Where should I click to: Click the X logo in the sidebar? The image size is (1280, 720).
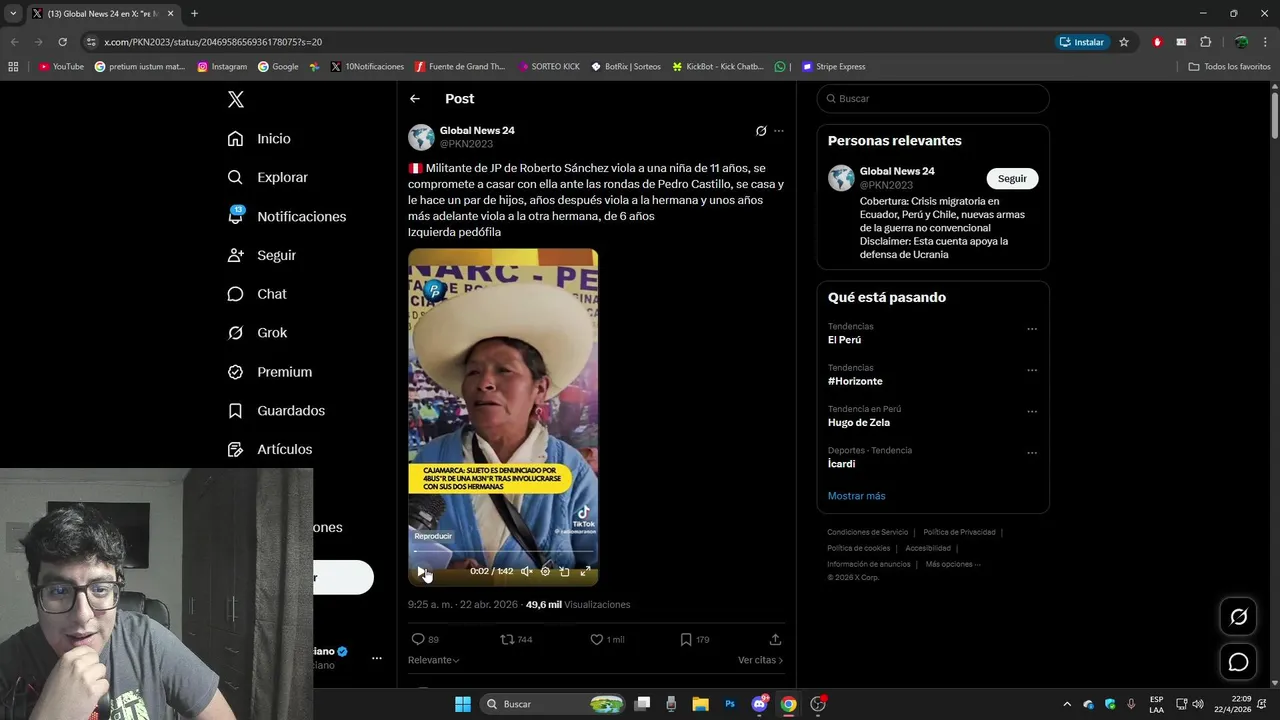coord(236,99)
